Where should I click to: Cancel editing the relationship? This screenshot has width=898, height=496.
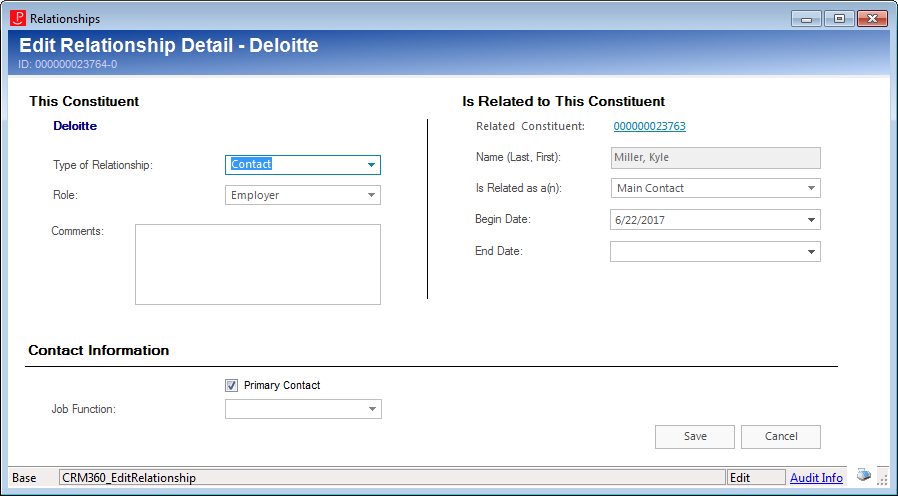click(x=781, y=436)
